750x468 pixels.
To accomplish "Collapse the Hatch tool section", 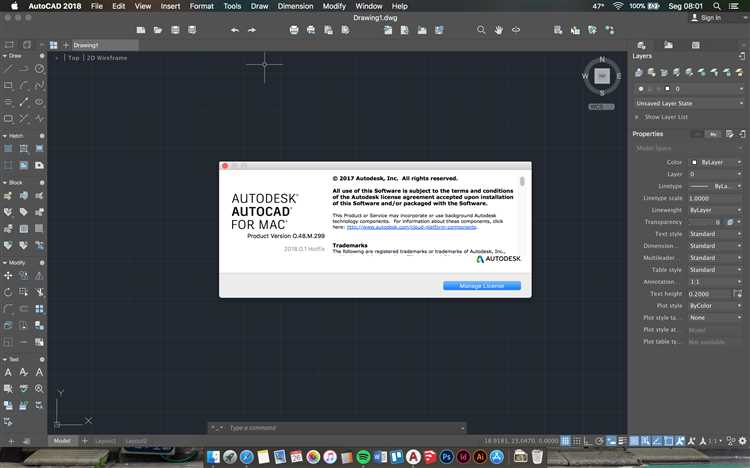I will pyautogui.click(x=4, y=136).
